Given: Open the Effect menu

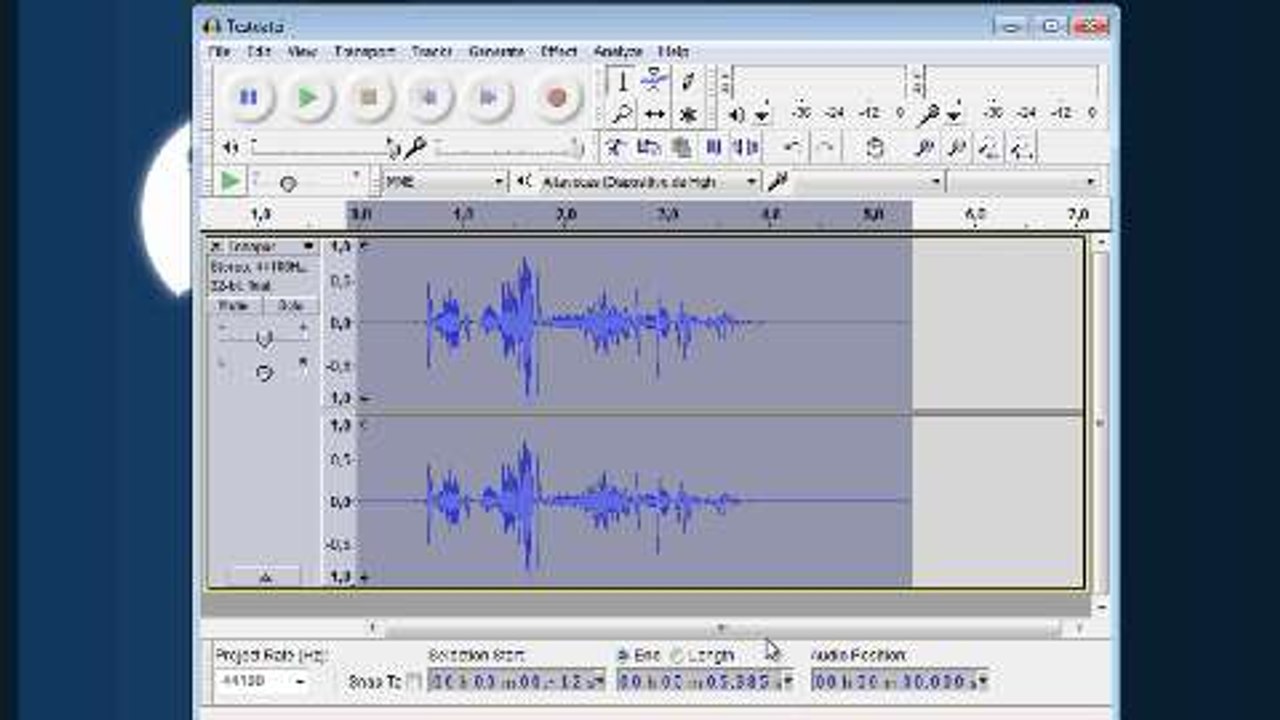Looking at the screenshot, I should 559,51.
